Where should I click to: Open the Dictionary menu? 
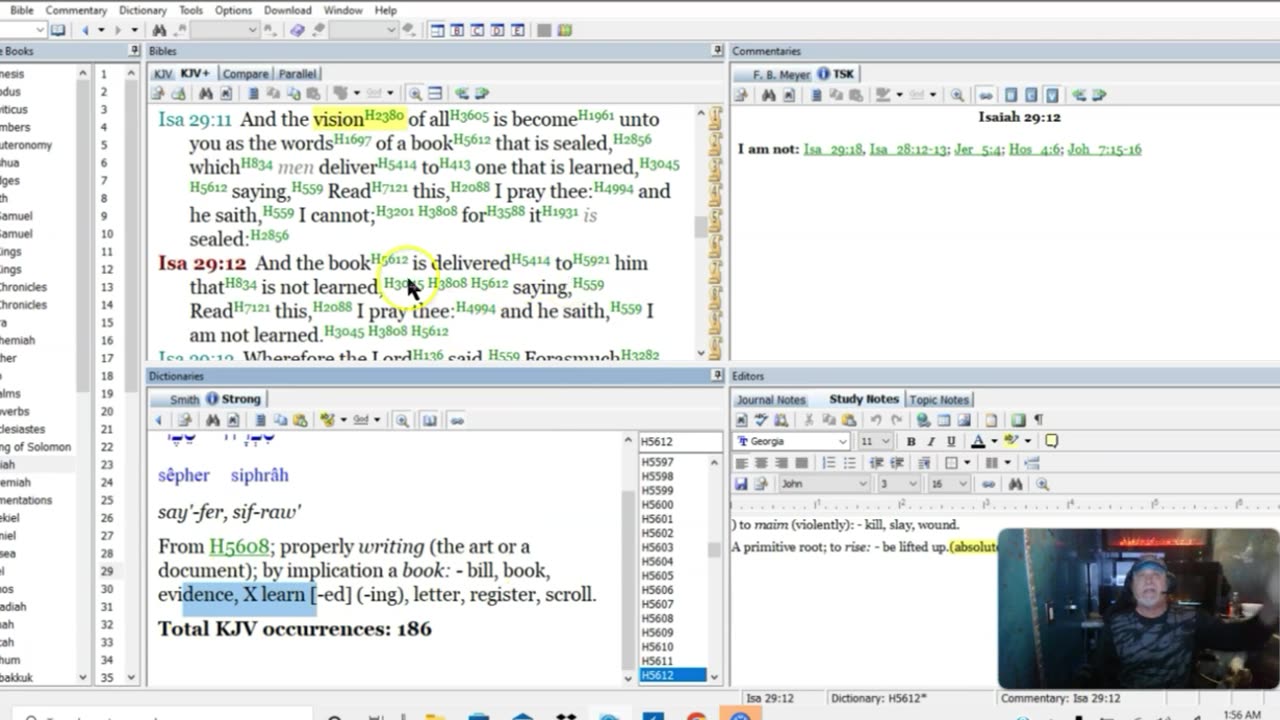pyautogui.click(x=143, y=10)
